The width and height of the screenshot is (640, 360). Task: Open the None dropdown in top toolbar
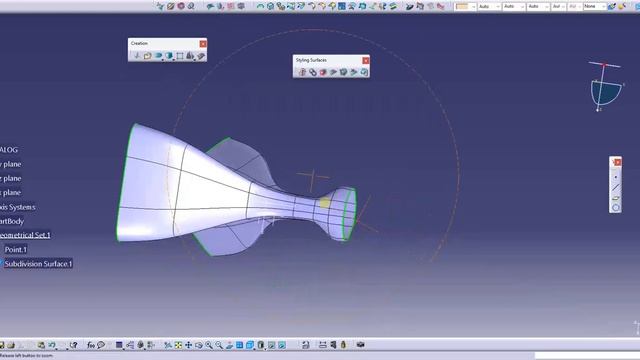coord(595,6)
